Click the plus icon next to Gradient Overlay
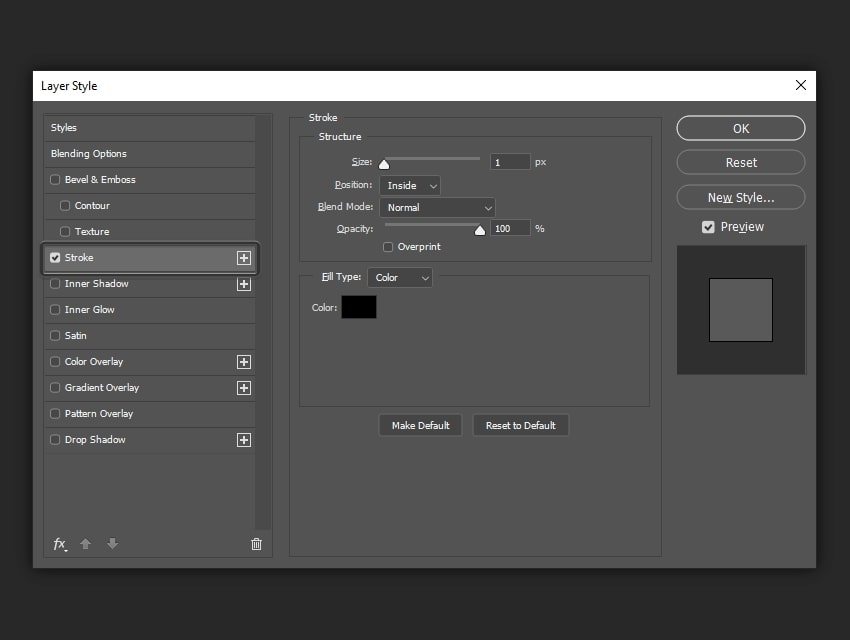850x640 pixels. (x=244, y=387)
